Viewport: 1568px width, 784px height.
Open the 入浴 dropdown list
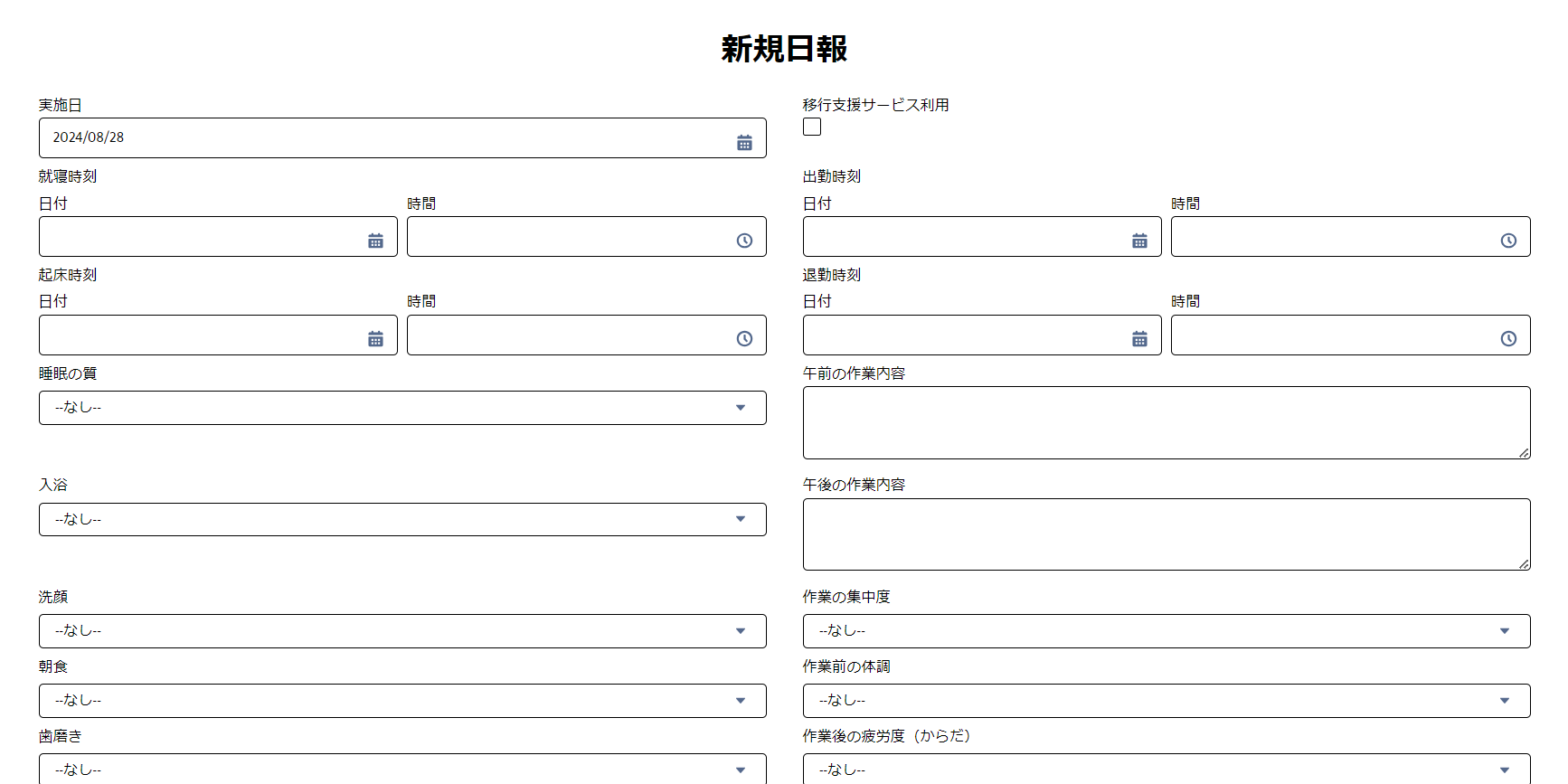[x=402, y=519]
